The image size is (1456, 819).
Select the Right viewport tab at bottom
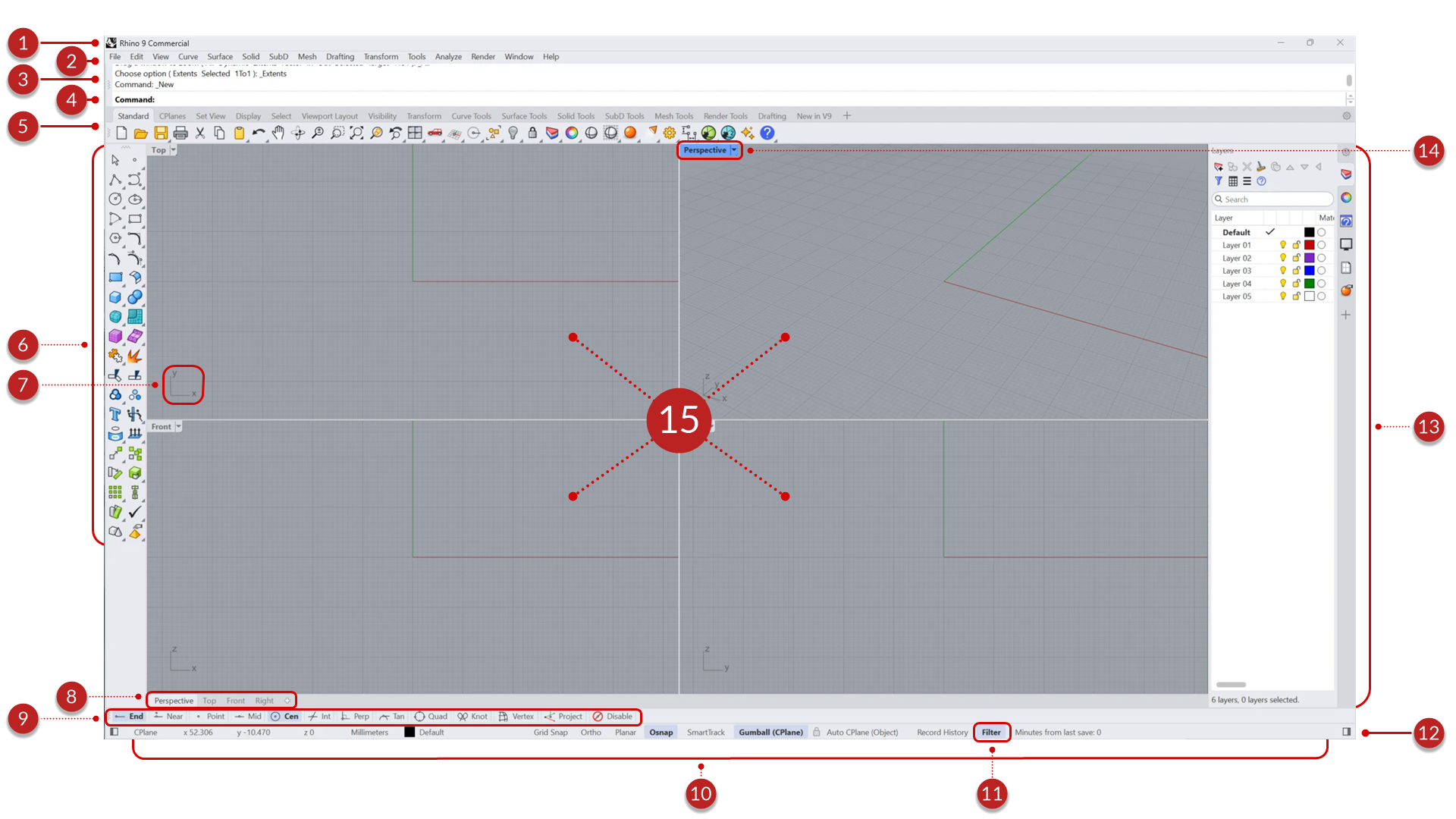click(264, 701)
